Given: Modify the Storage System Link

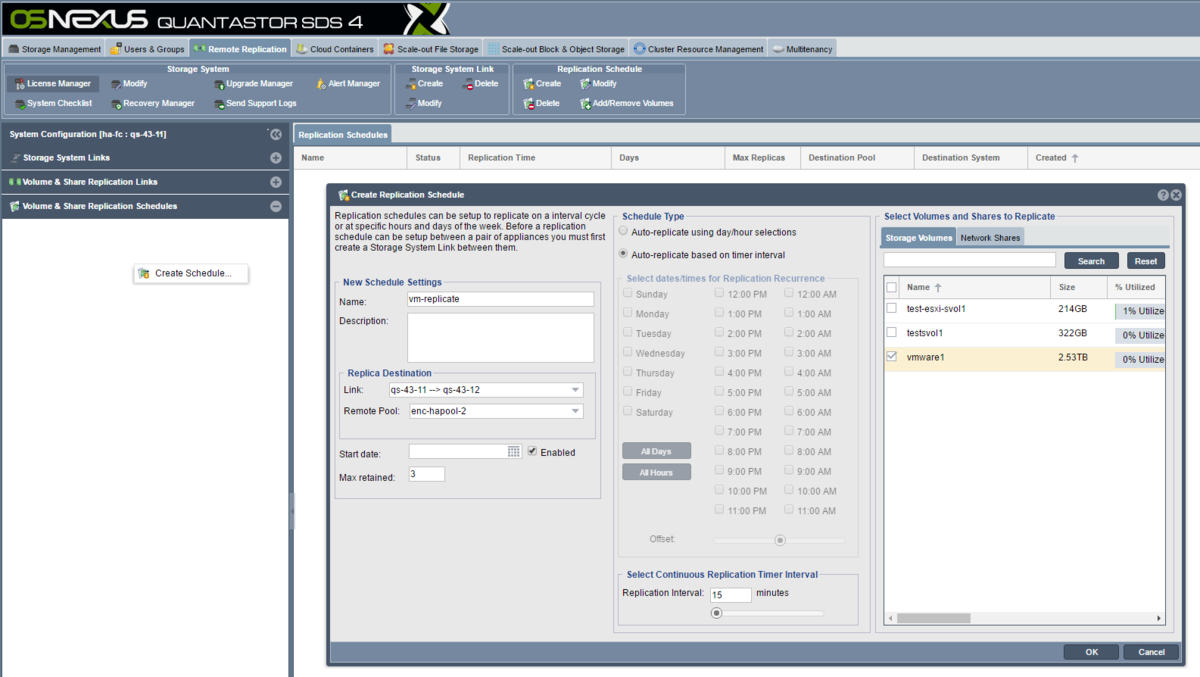Looking at the screenshot, I should coord(424,103).
